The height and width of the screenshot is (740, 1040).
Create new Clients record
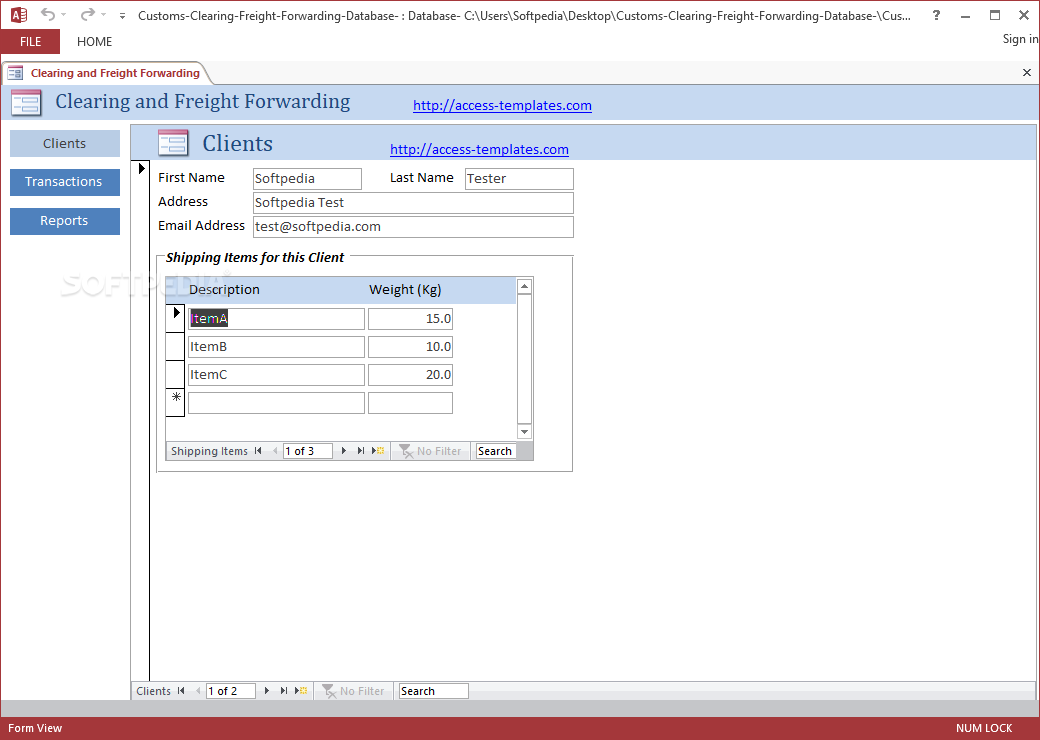(x=301, y=691)
